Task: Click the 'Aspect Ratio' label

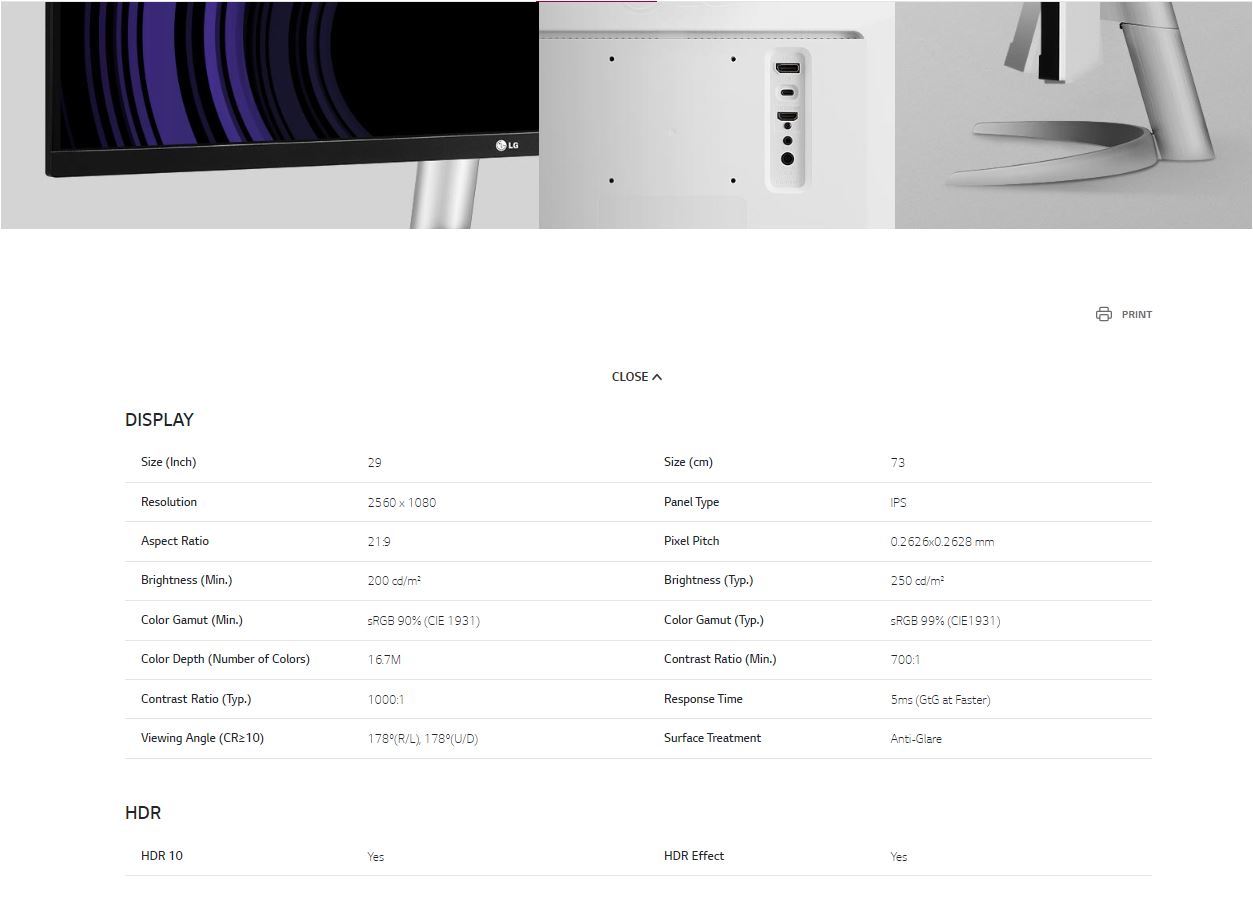Action: pyautogui.click(x=175, y=541)
